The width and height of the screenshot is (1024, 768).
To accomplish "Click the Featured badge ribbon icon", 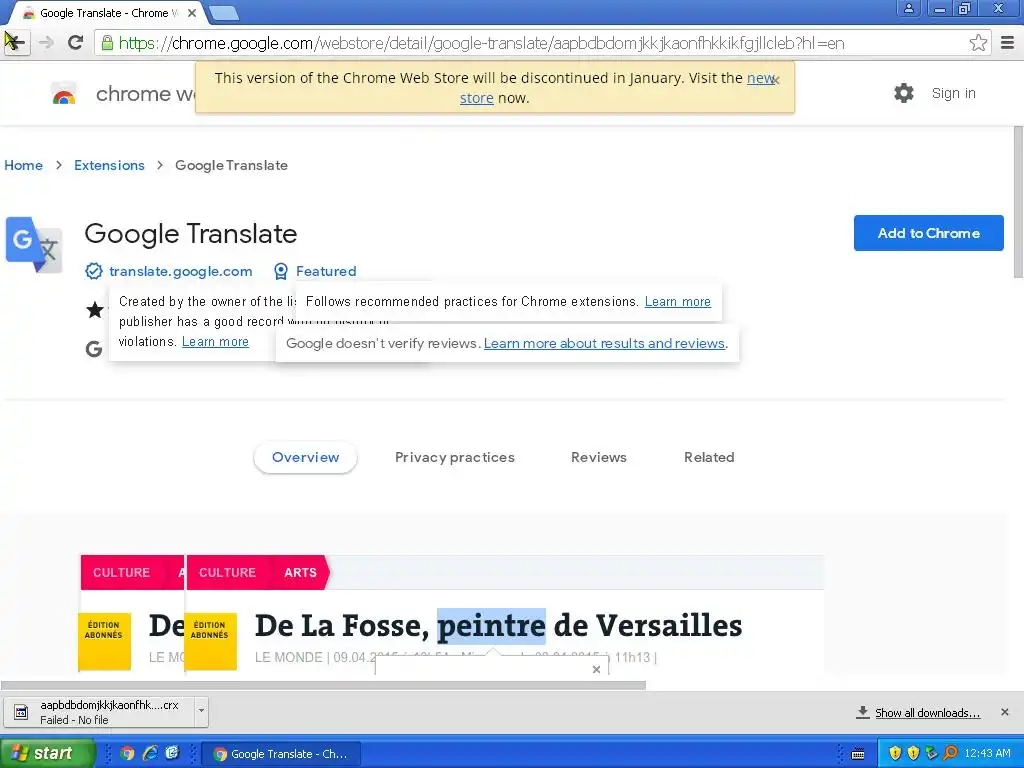I will click(281, 271).
